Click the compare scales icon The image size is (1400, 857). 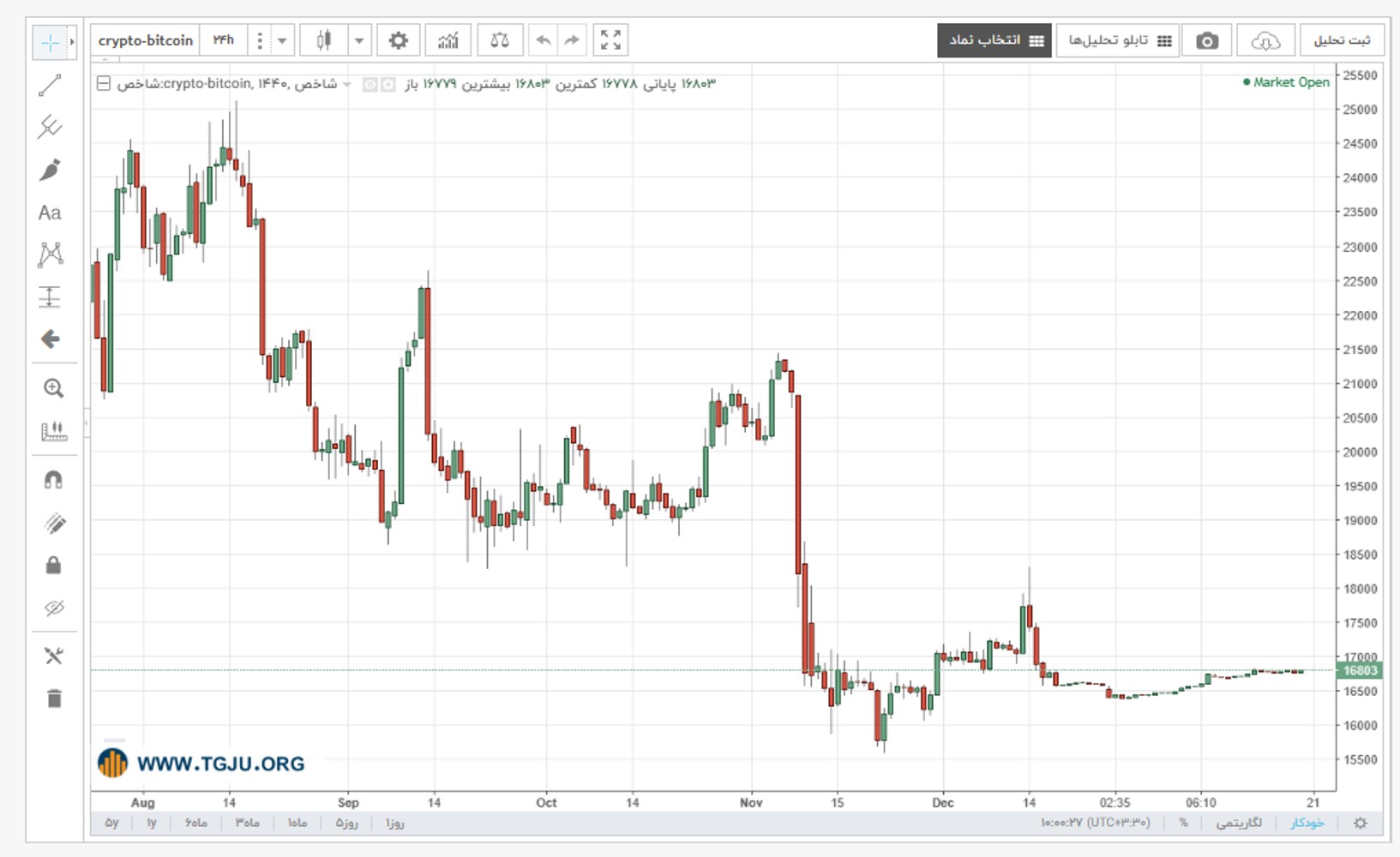pos(500,40)
